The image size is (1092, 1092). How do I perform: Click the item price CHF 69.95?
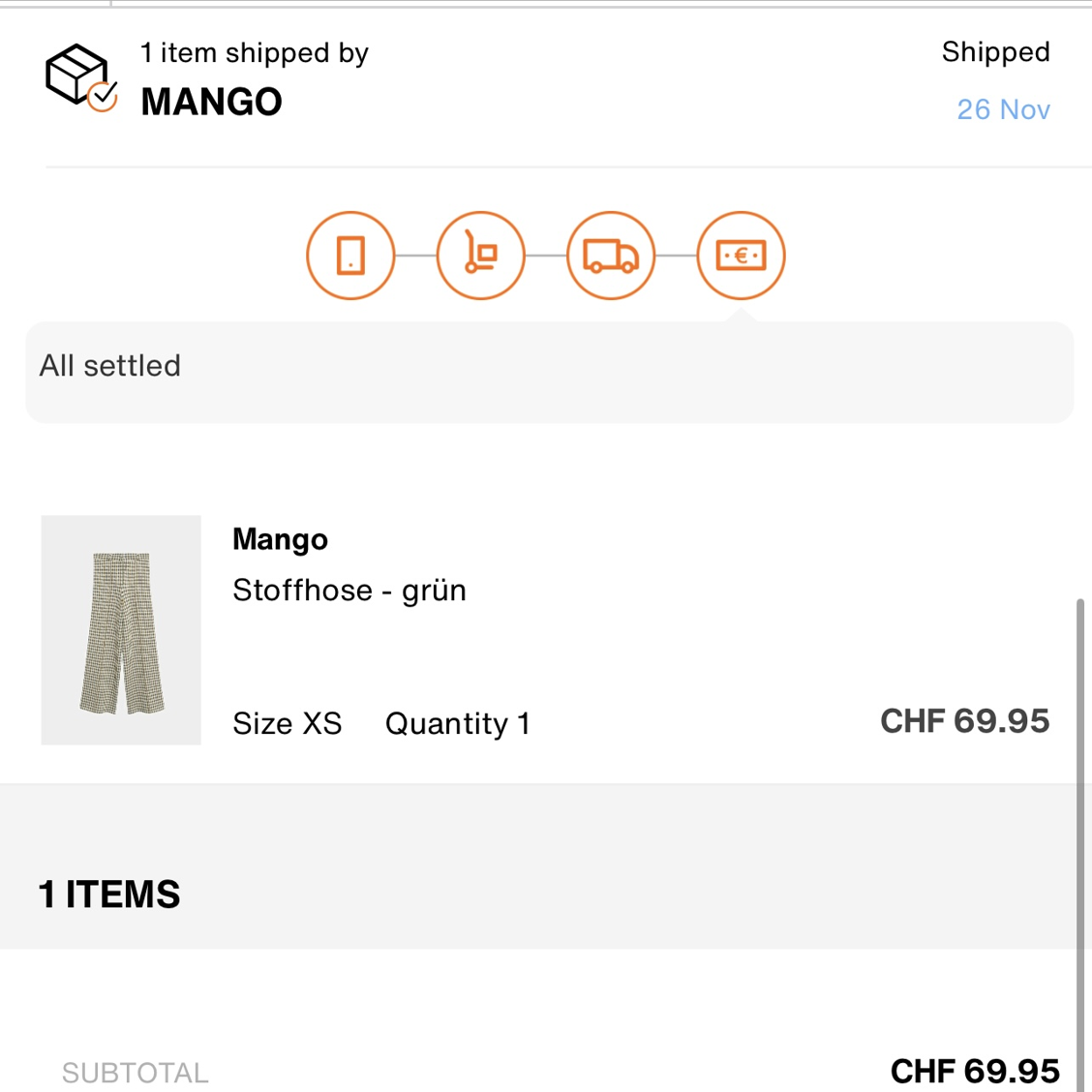tap(964, 721)
